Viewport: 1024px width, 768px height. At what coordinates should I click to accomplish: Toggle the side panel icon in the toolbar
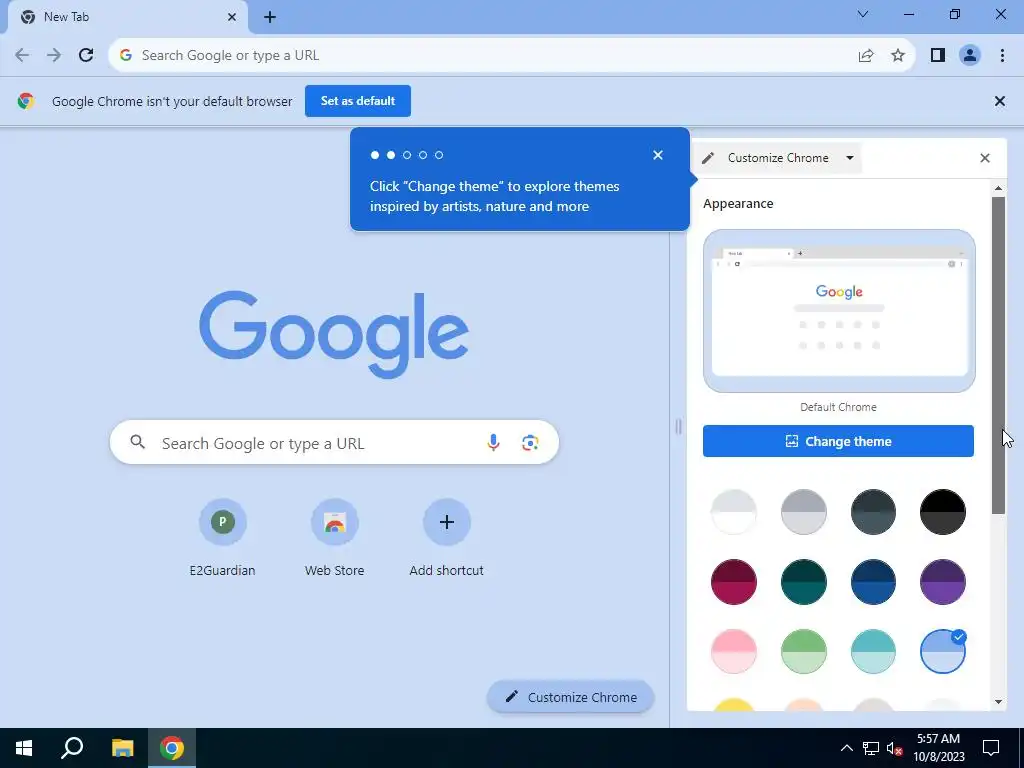[x=938, y=56]
